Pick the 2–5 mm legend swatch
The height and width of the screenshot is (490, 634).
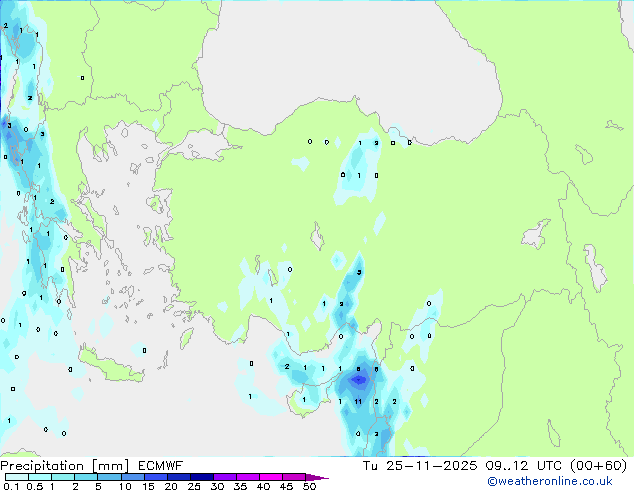[x=86, y=477]
